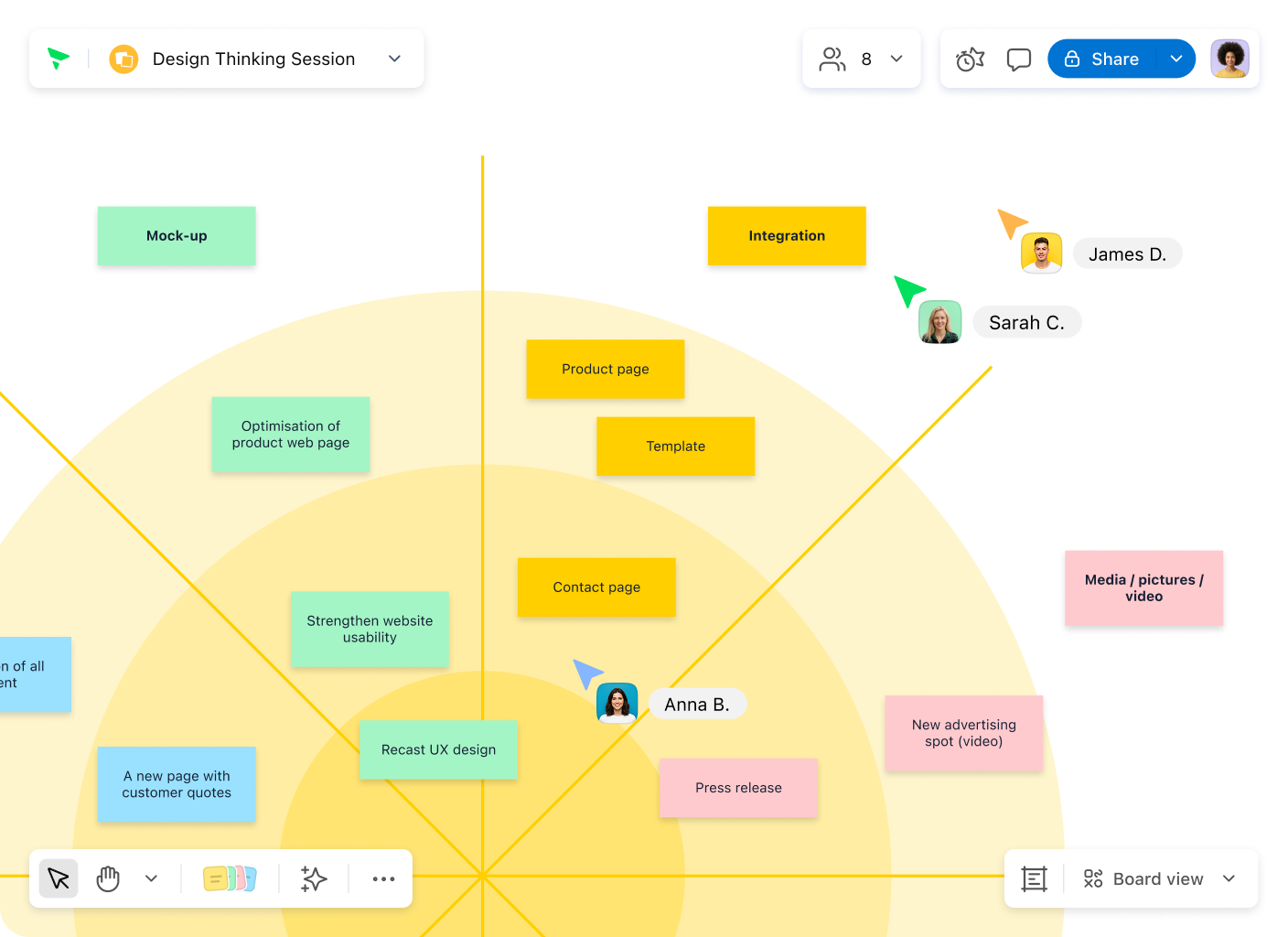The height and width of the screenshot is (937, 1288).
Task: Click the James D. name label
Action: (1128, 254)
